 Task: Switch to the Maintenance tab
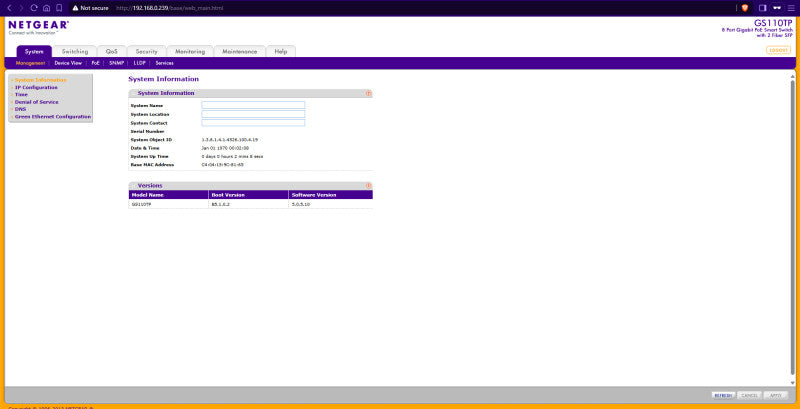point(240,52)
